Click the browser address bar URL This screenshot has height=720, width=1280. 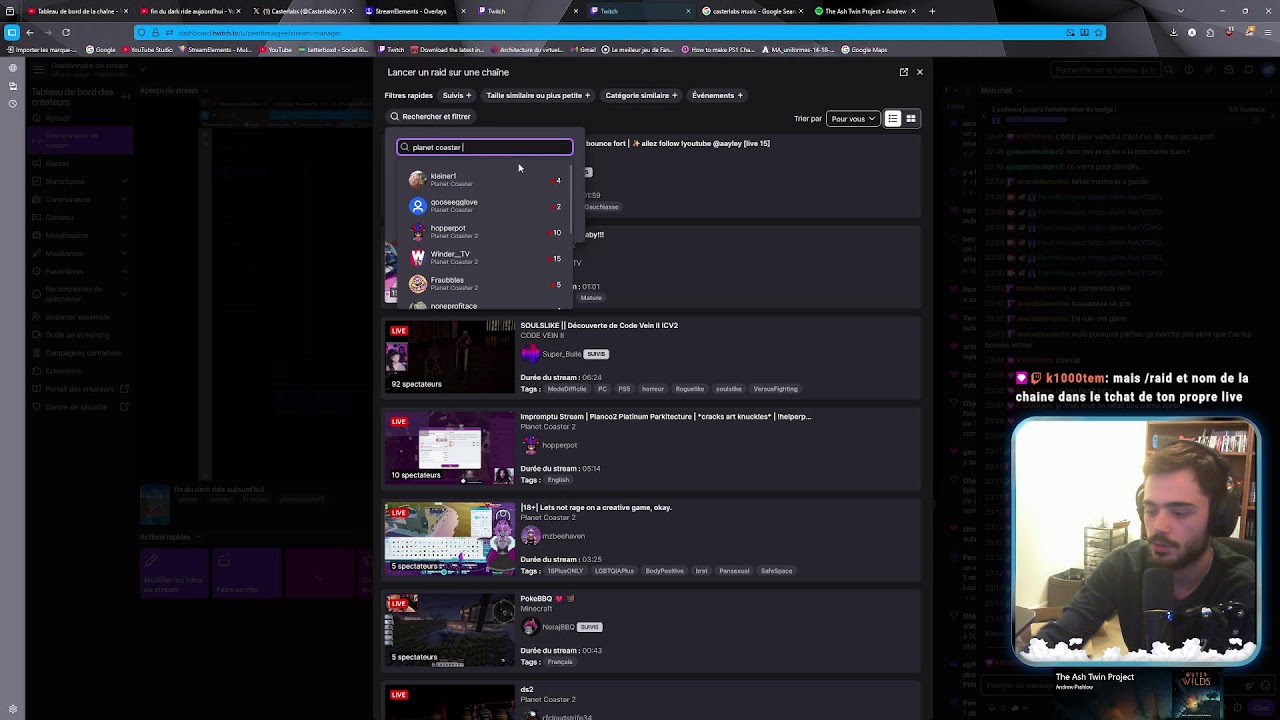coord(260,33)
